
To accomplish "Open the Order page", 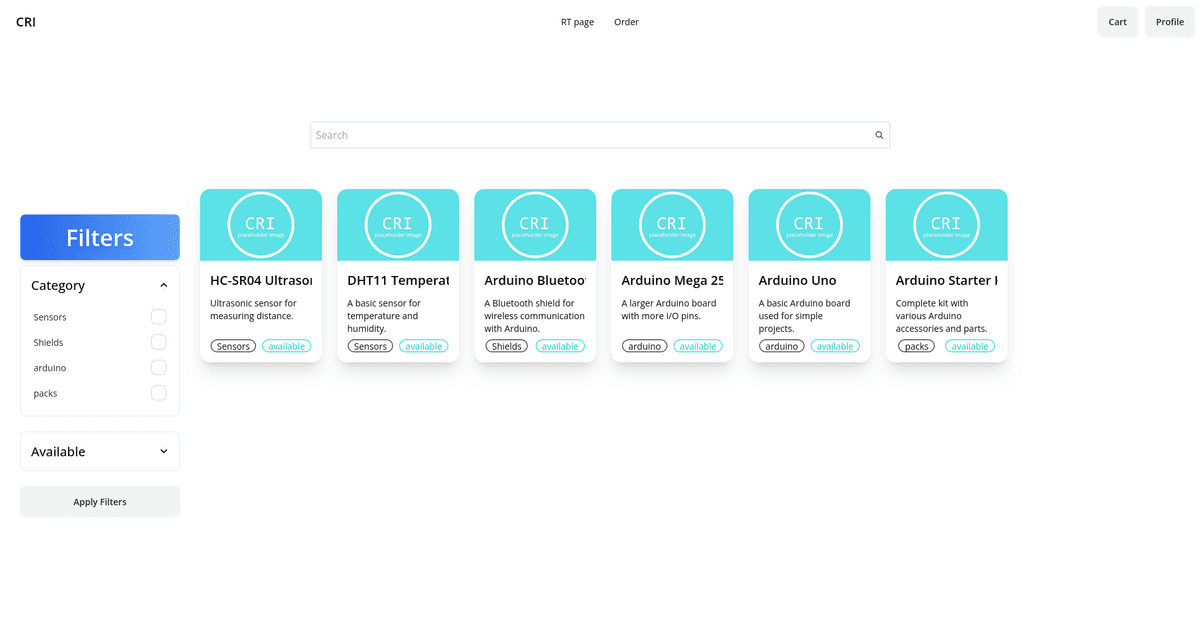I will [x=626, y=22].
